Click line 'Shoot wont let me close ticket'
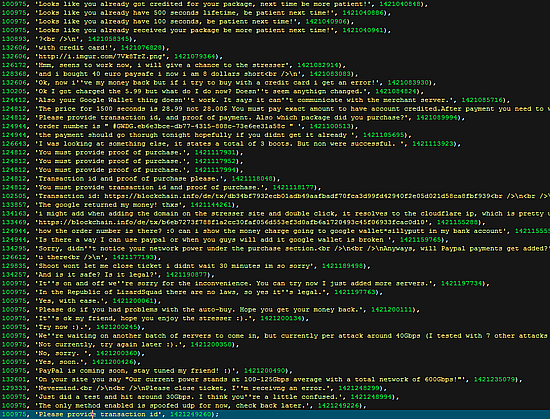This screenshot has width=550, height=419. tap(186, 266)
